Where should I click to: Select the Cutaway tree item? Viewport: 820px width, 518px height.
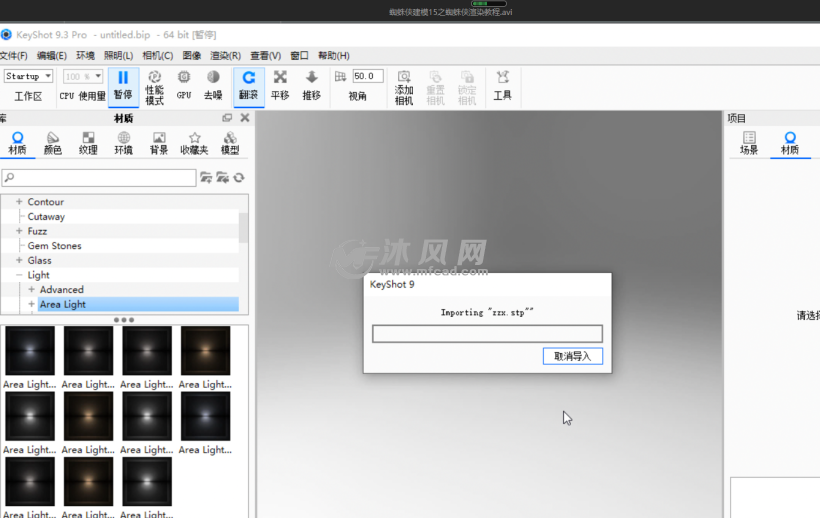pos(46,216)
